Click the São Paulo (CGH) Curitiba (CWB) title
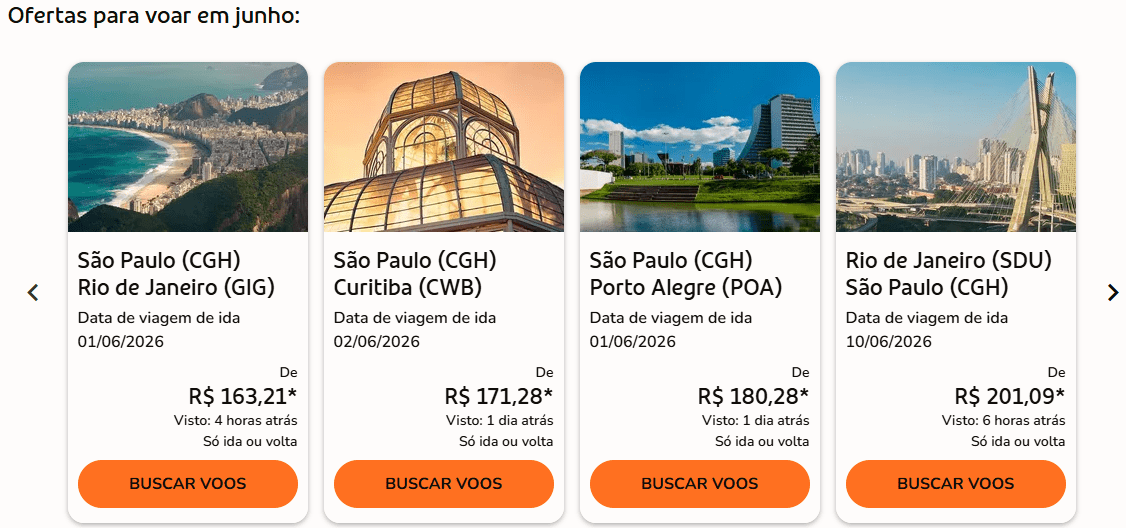1126x528 pixels. (x=415, y=274)
